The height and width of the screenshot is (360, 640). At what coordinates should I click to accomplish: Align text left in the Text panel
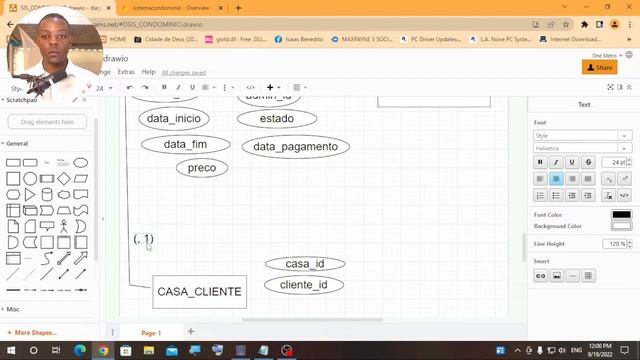[x=540, y=179]
